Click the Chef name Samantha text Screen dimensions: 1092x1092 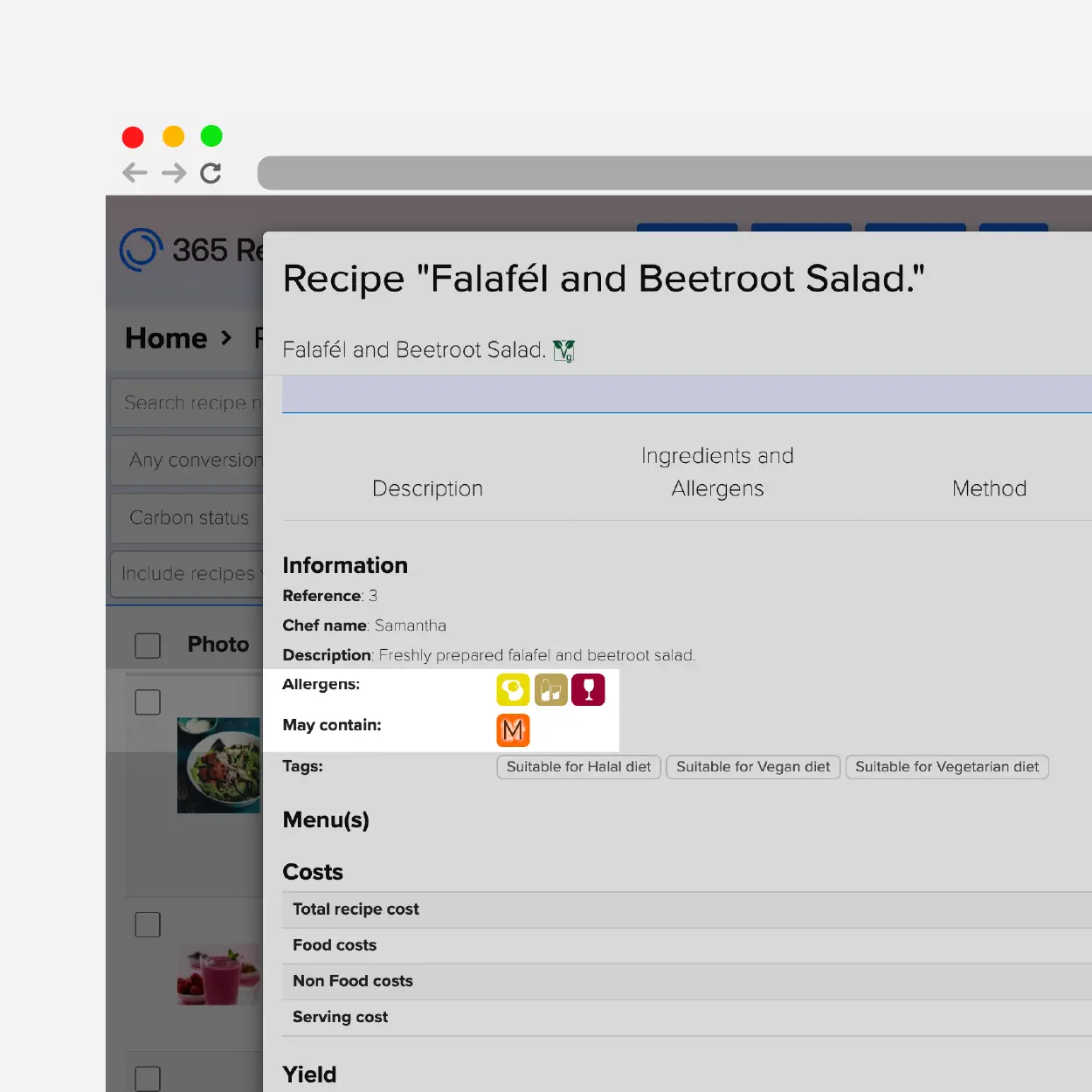point(364,625)
